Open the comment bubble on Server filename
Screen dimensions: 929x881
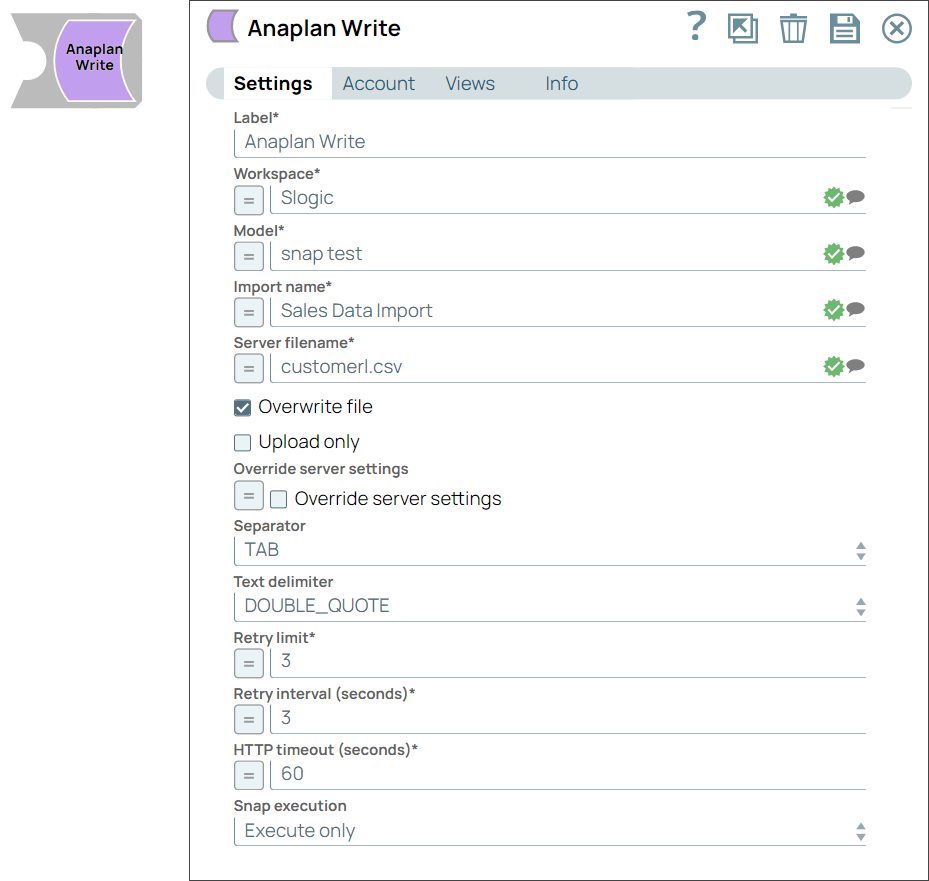coord(855,366)
